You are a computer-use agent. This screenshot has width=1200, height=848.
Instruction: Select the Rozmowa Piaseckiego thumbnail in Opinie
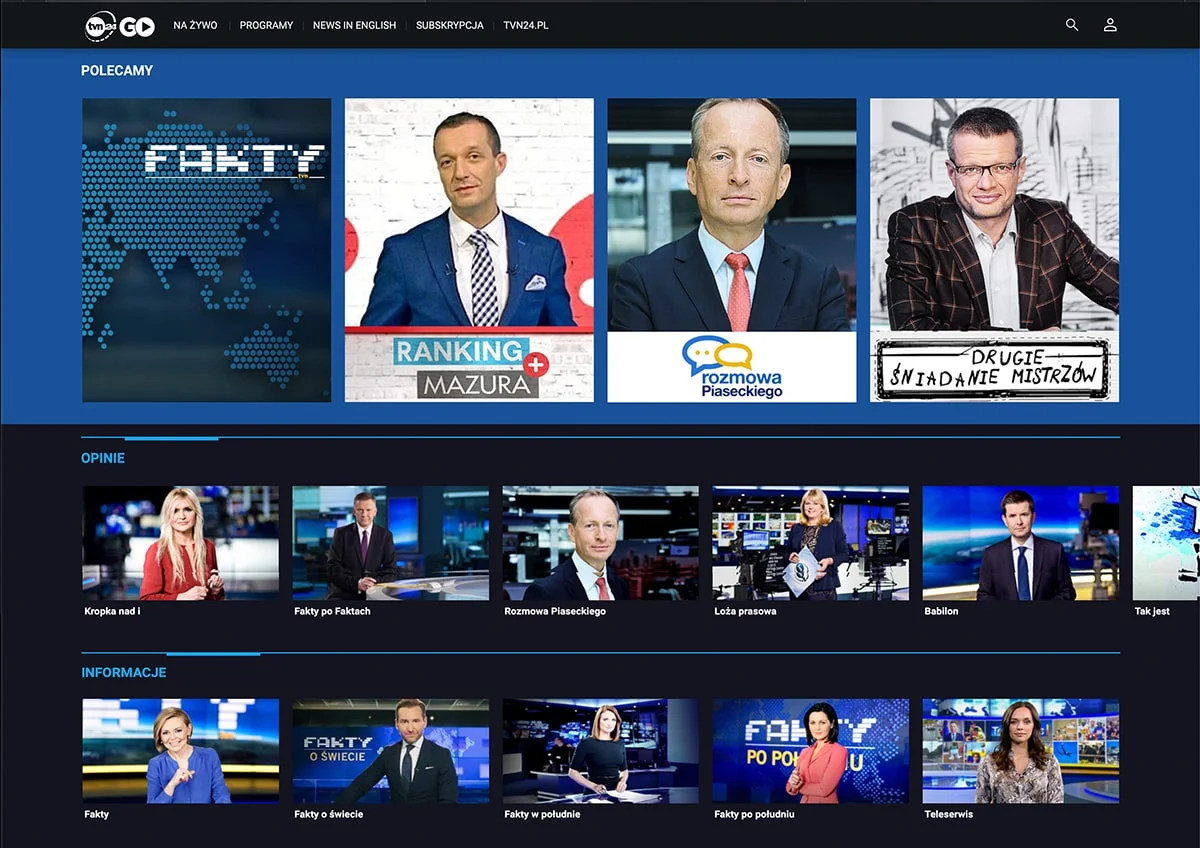tap(601, 543)
